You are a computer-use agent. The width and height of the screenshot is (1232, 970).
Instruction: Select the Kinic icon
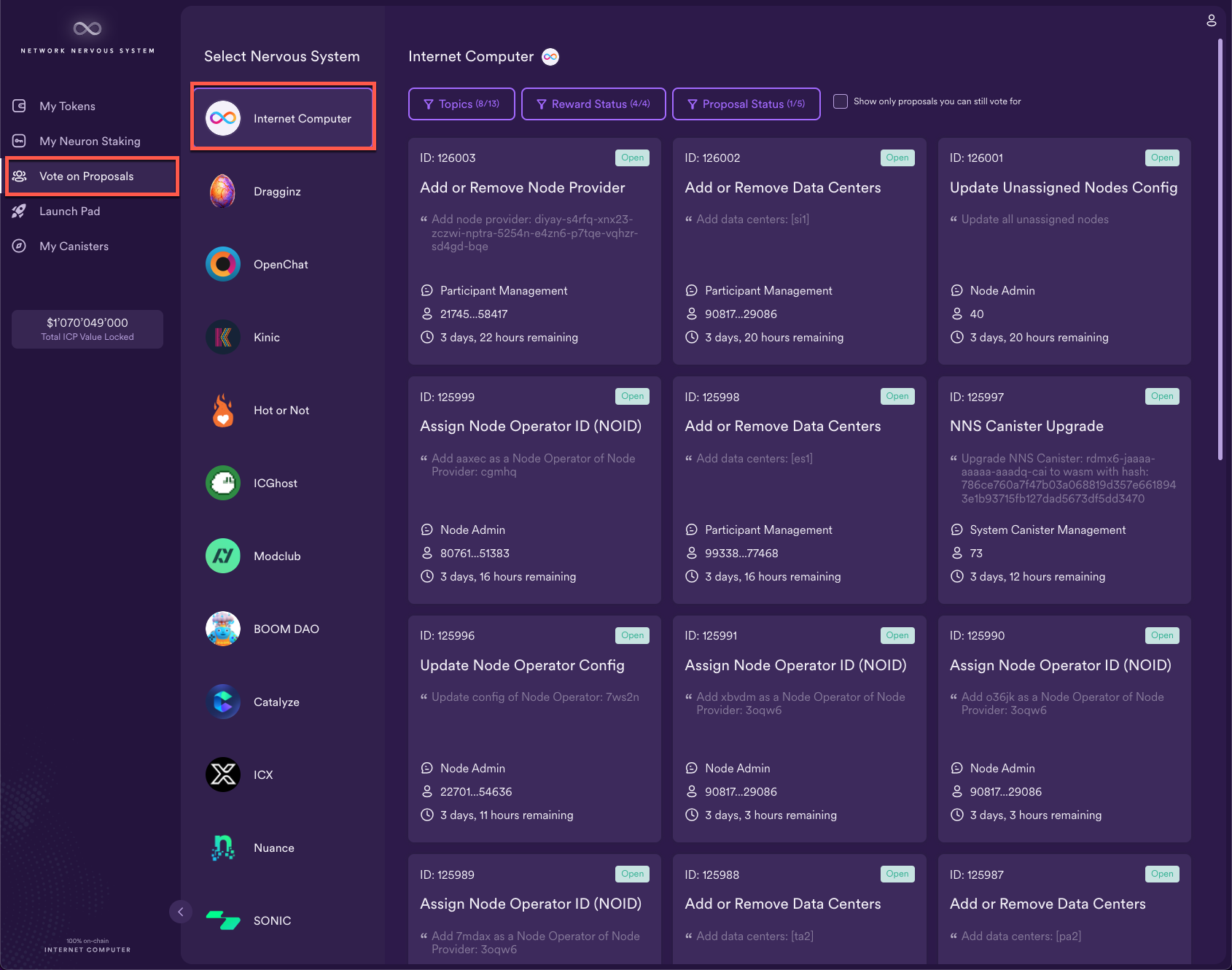(x=222, y=337)
